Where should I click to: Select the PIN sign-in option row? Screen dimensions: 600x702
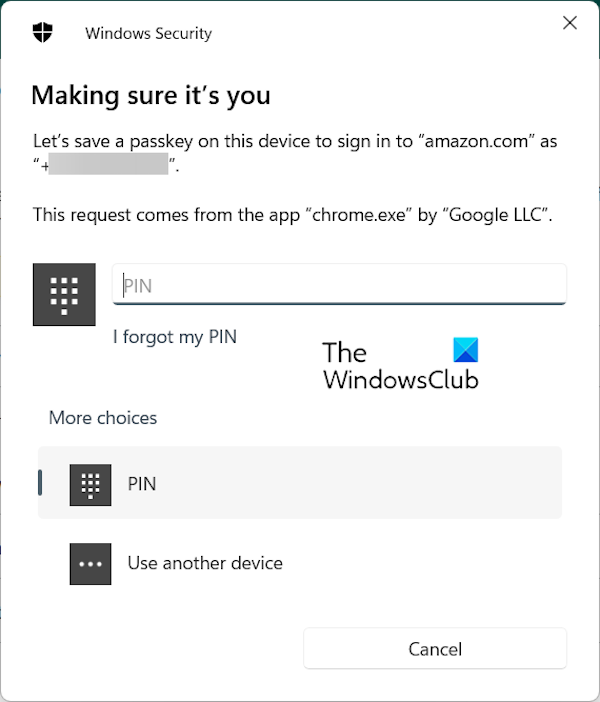point(300,483)
